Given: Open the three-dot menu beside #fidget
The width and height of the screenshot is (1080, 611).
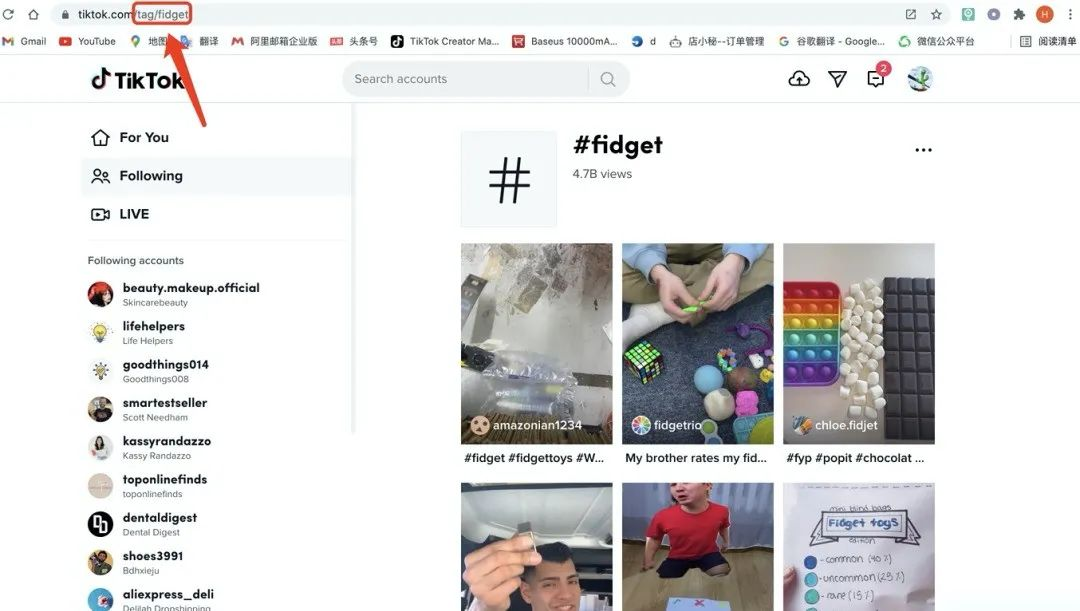Looking at the screenshot, I should coord(924,149).
